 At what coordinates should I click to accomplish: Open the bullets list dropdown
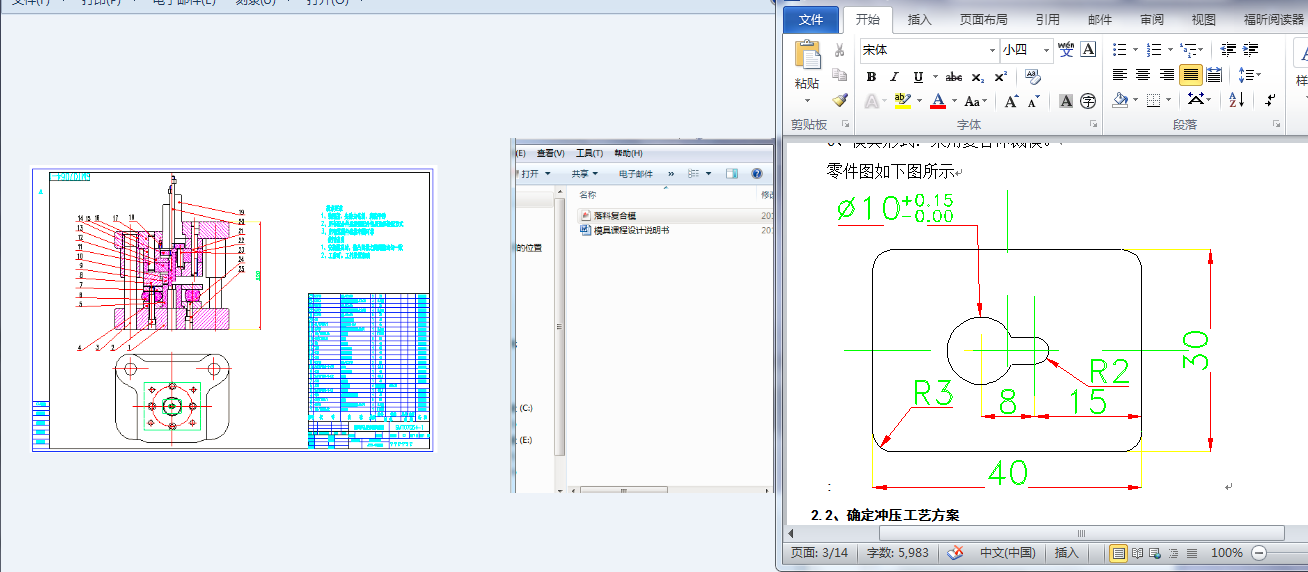[1134, 49]
